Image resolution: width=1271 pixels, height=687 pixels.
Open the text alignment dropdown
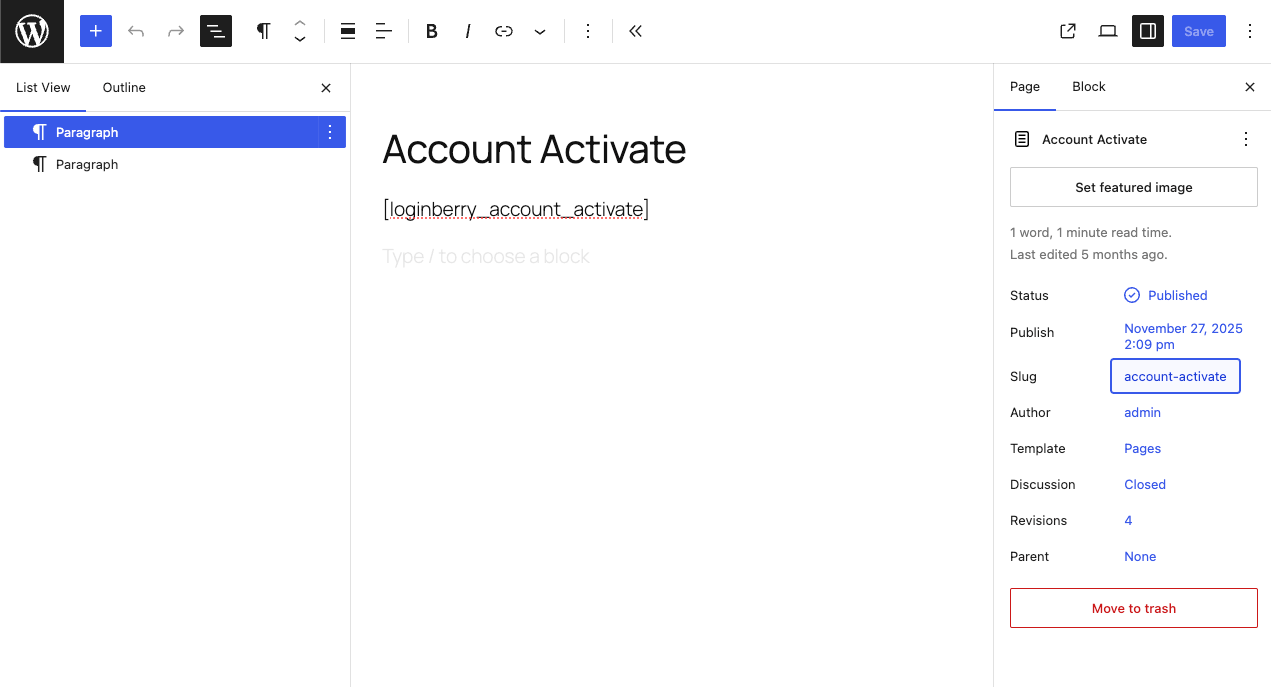pos(384,31)
